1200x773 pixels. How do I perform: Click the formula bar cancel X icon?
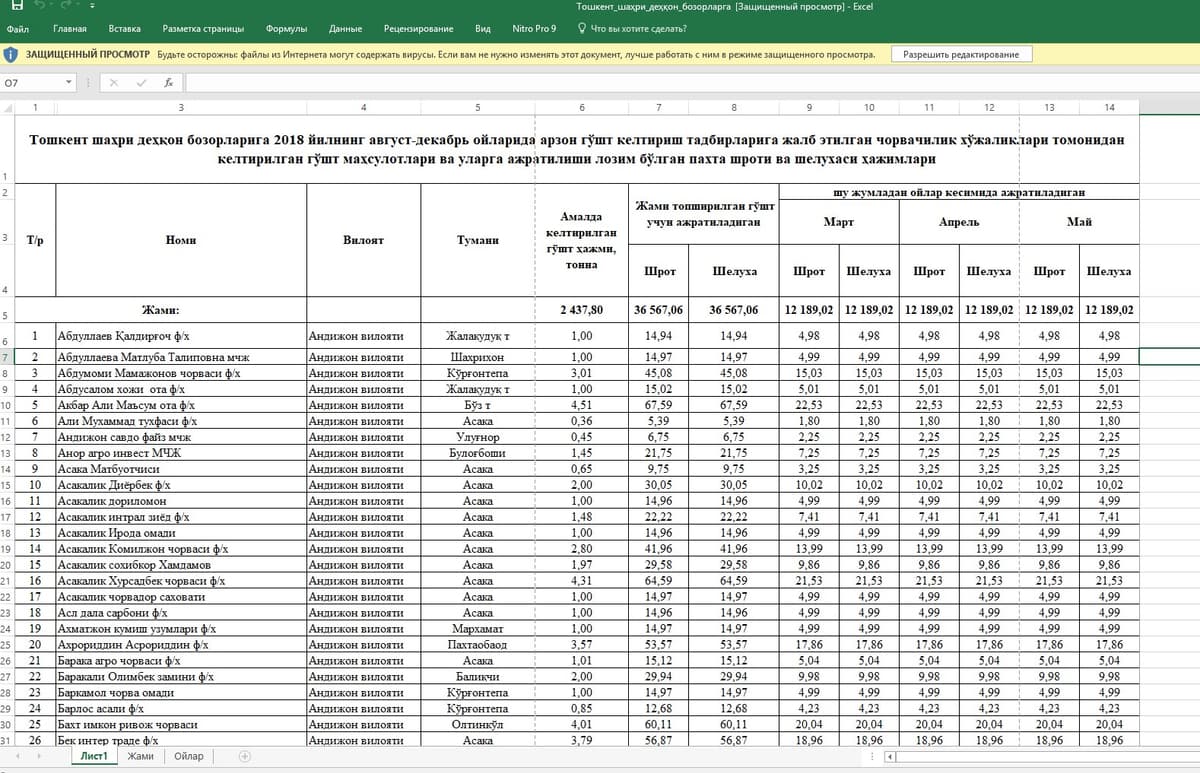[115, 83]
